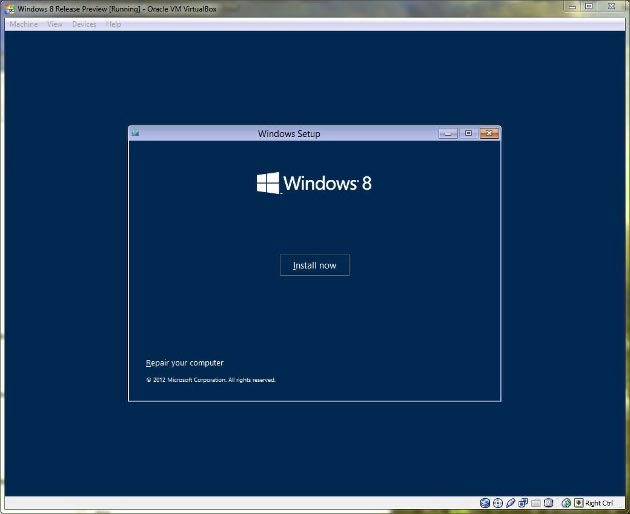Click the Right Ctrl host key label

point(600,503)
